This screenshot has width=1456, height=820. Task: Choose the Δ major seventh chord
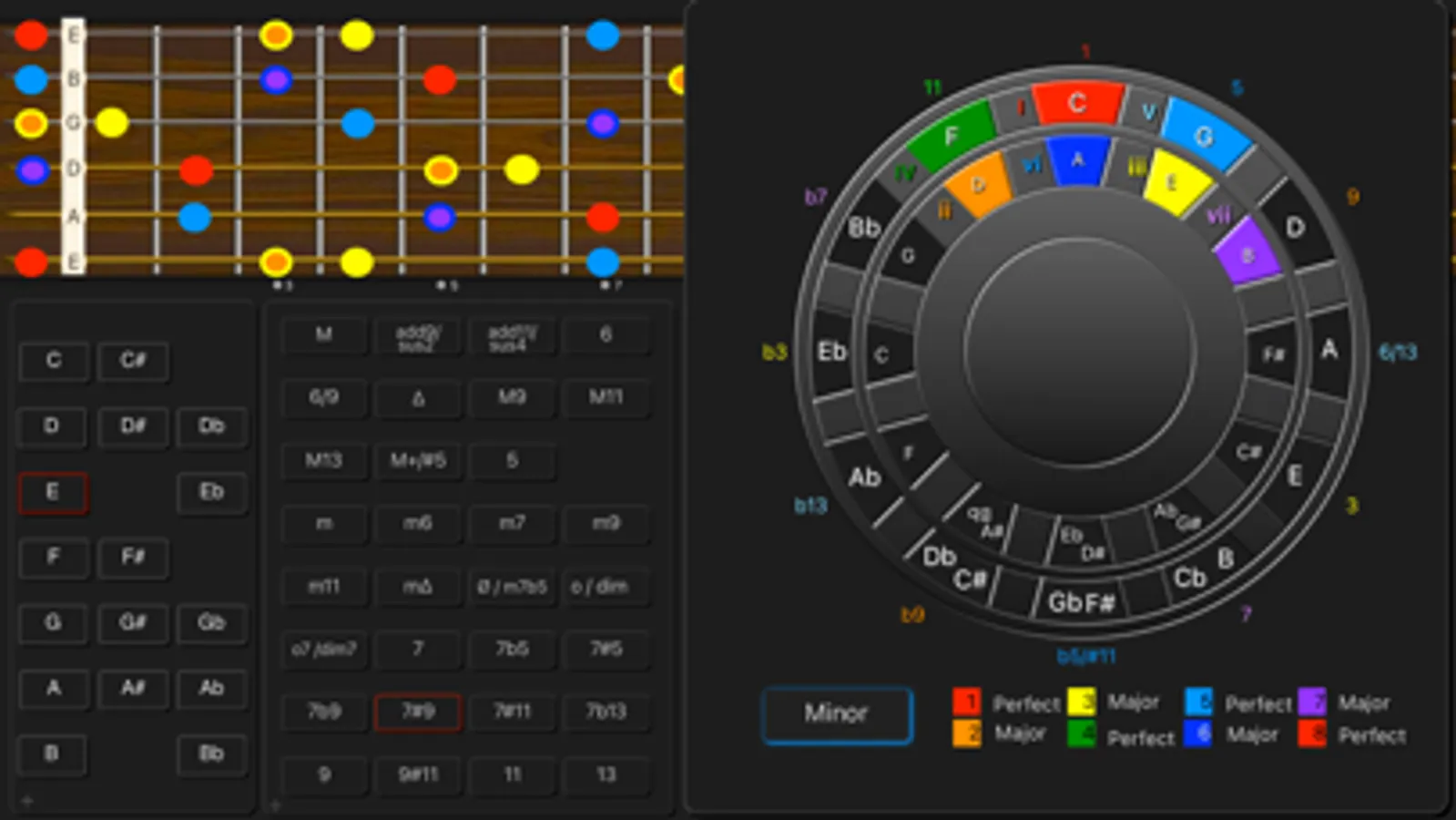(418, 398)
